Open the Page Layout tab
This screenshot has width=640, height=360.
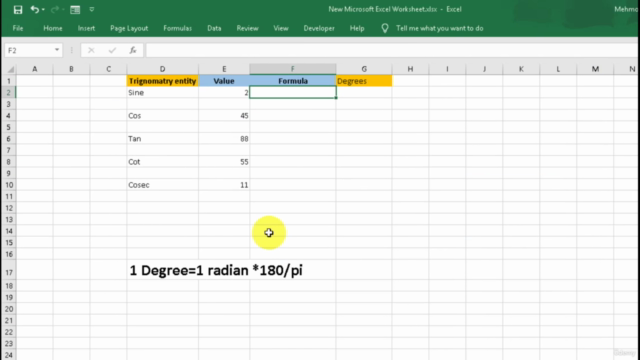tap(129, 28)
